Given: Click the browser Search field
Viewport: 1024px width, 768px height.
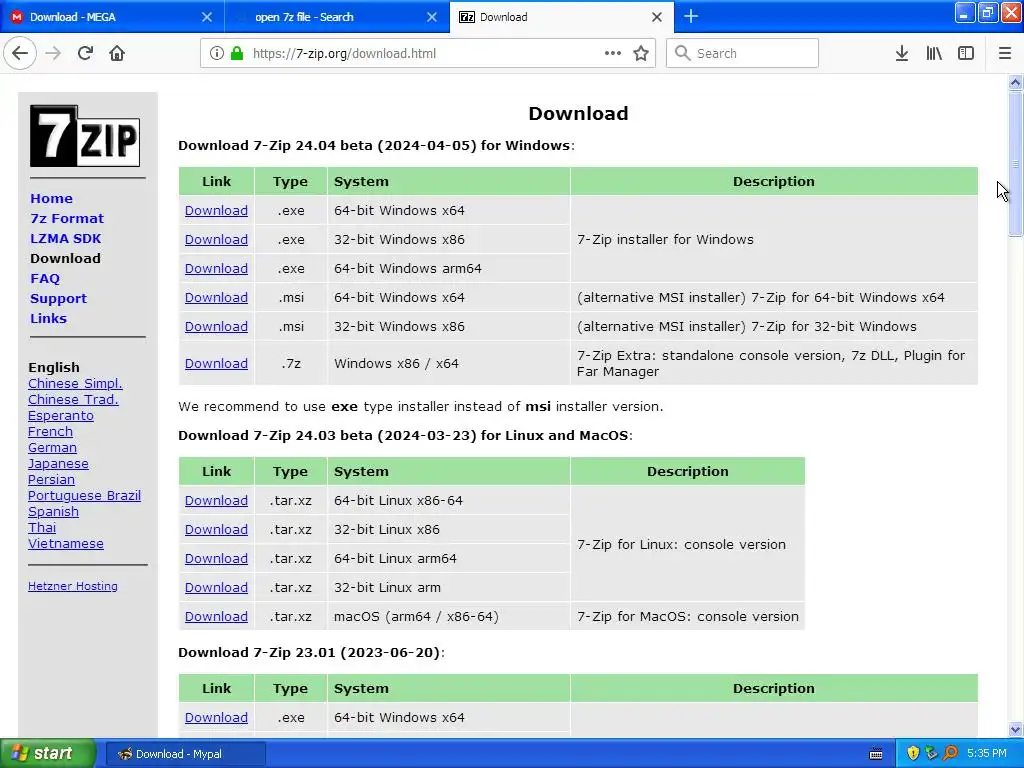Looking at the screenshot, I should tap(743, 54).
